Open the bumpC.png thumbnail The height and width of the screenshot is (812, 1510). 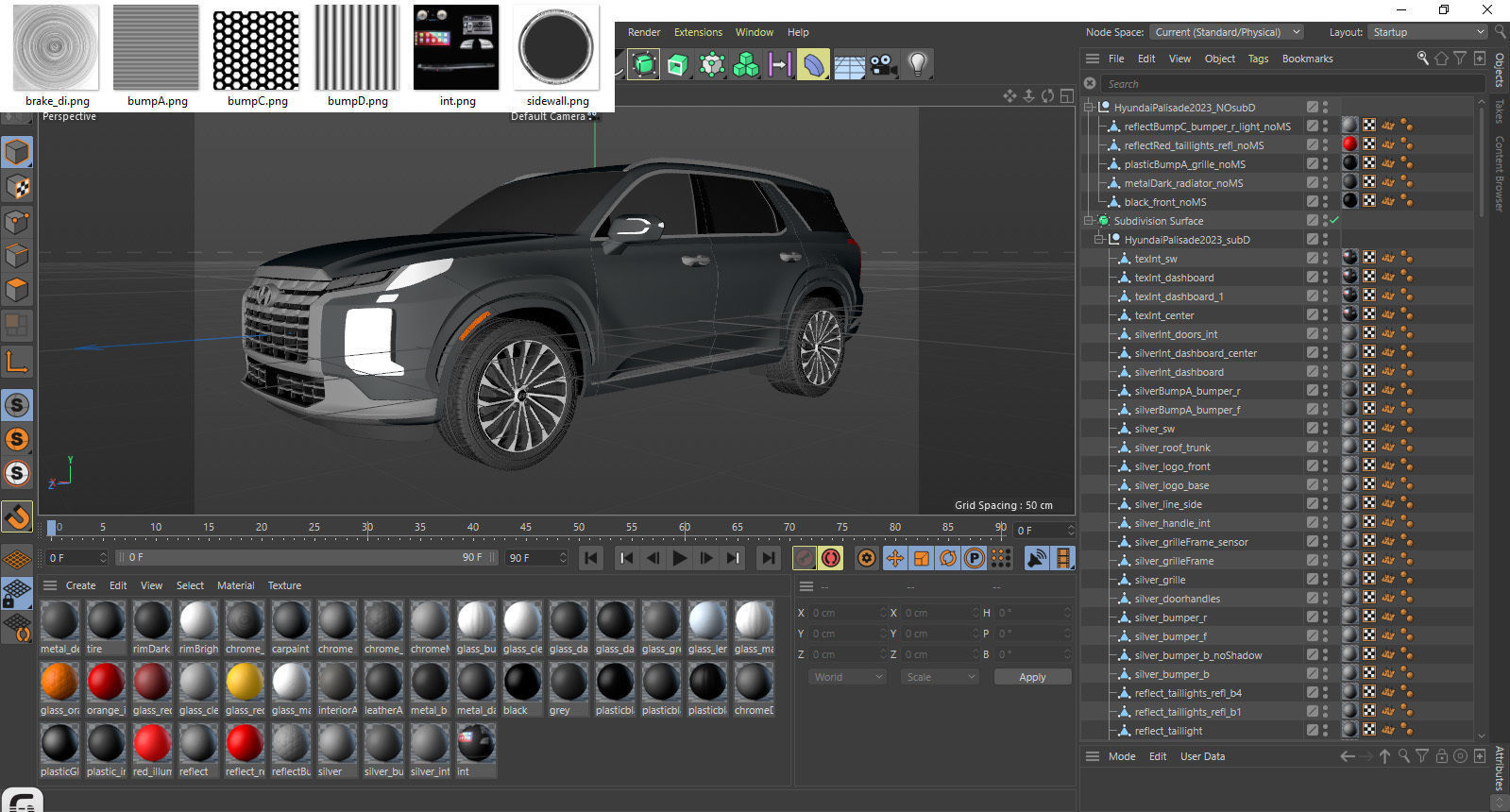tap(256, 50)
